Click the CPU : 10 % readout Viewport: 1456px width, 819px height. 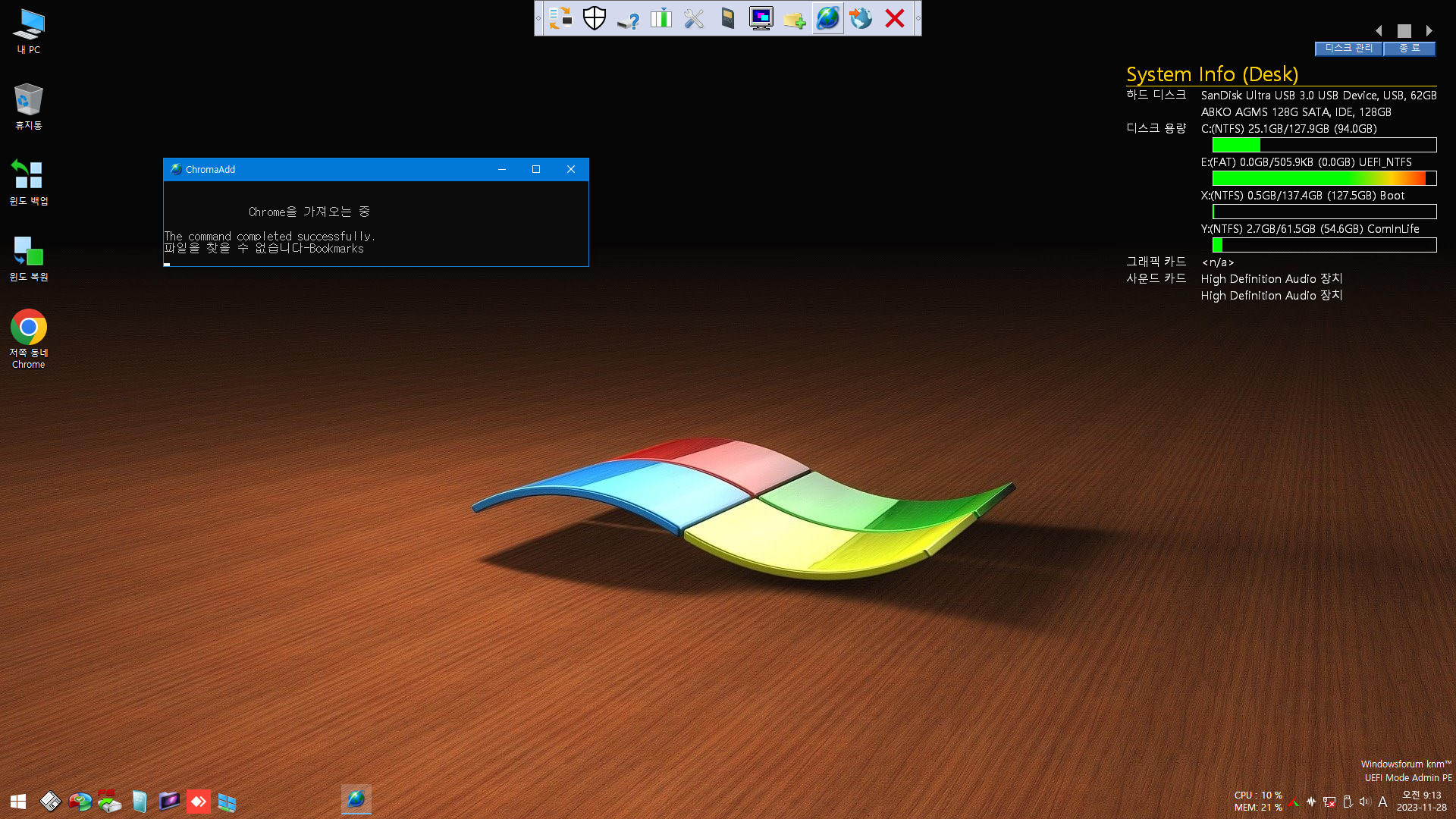click(x=1258, y=795)
